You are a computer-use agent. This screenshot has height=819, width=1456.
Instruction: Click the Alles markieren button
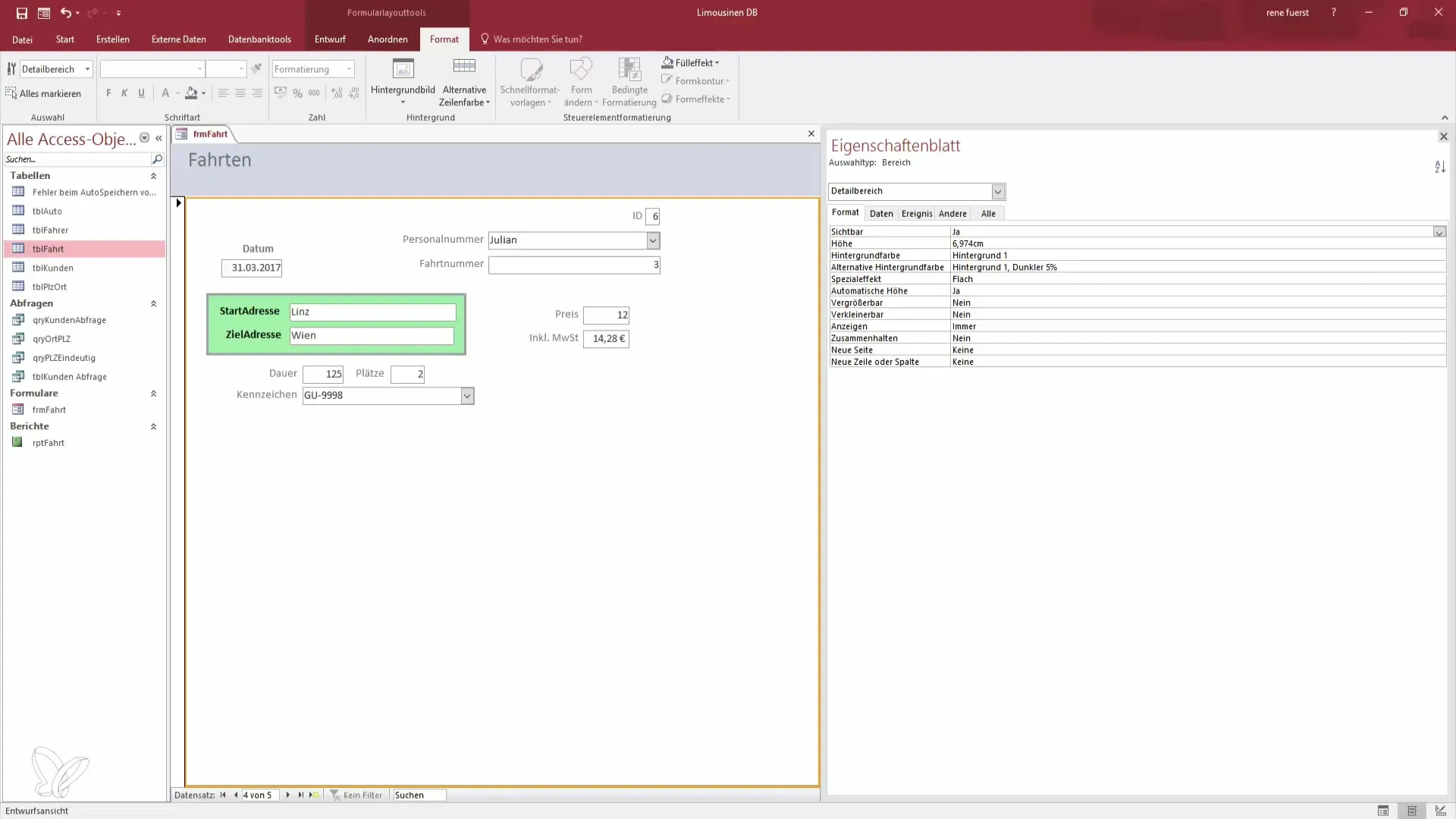[x=43, y=93]
